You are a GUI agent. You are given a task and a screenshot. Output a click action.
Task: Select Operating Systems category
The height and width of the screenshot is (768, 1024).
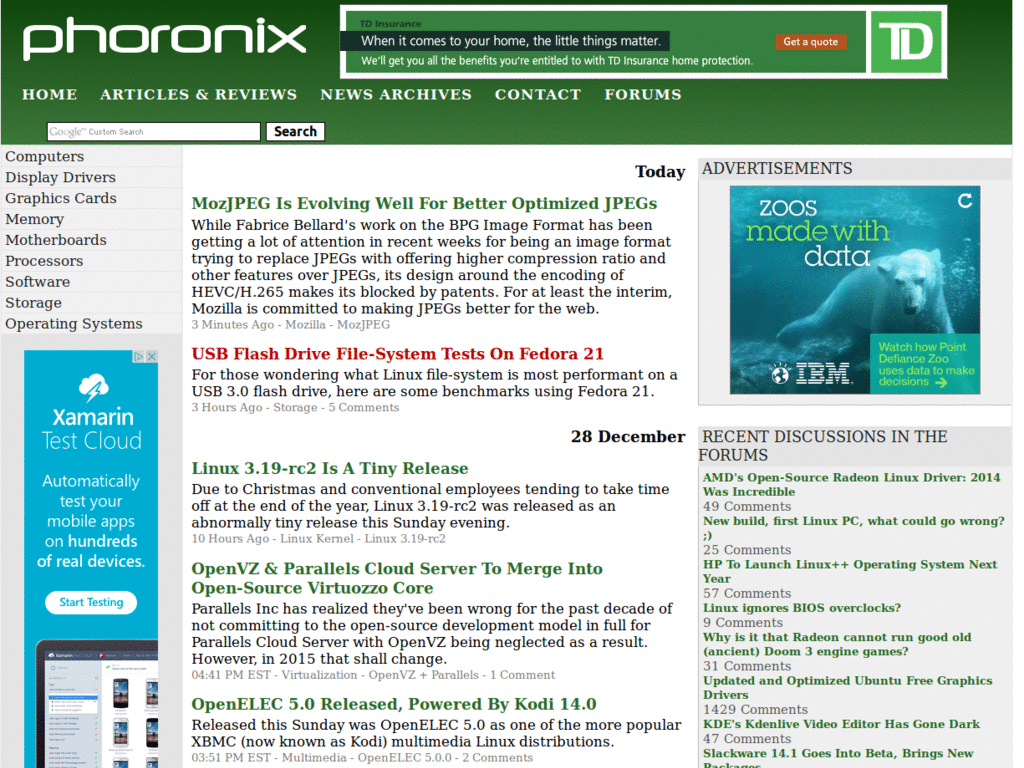(91, 324)
